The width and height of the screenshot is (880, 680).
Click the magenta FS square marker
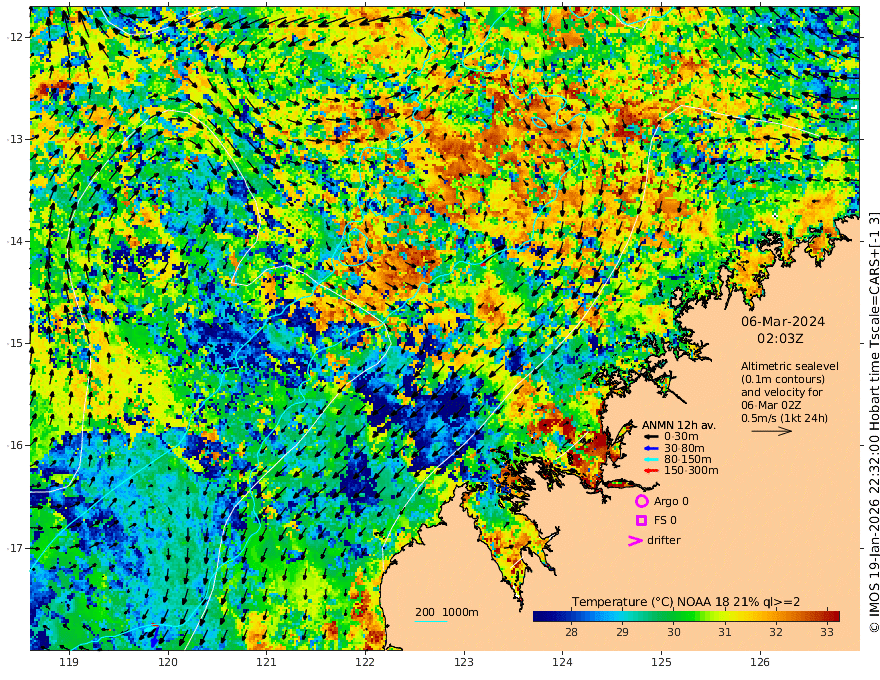click(641, 521)
